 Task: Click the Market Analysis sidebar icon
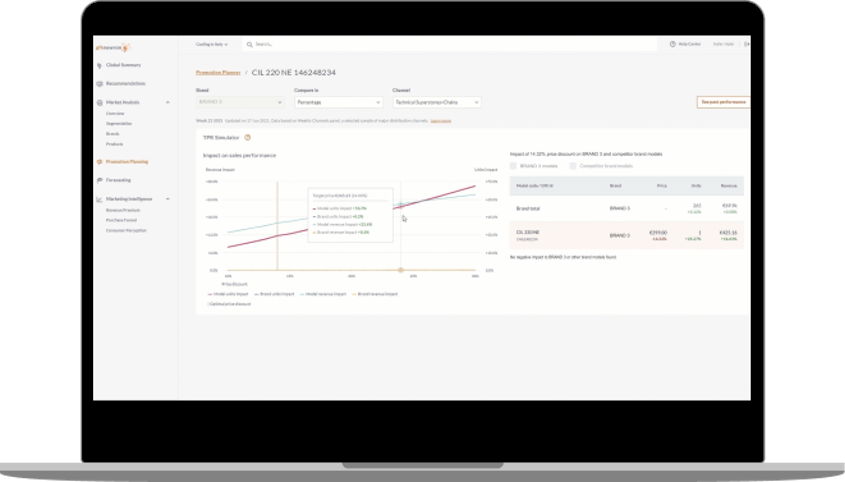tap(99, 102)
